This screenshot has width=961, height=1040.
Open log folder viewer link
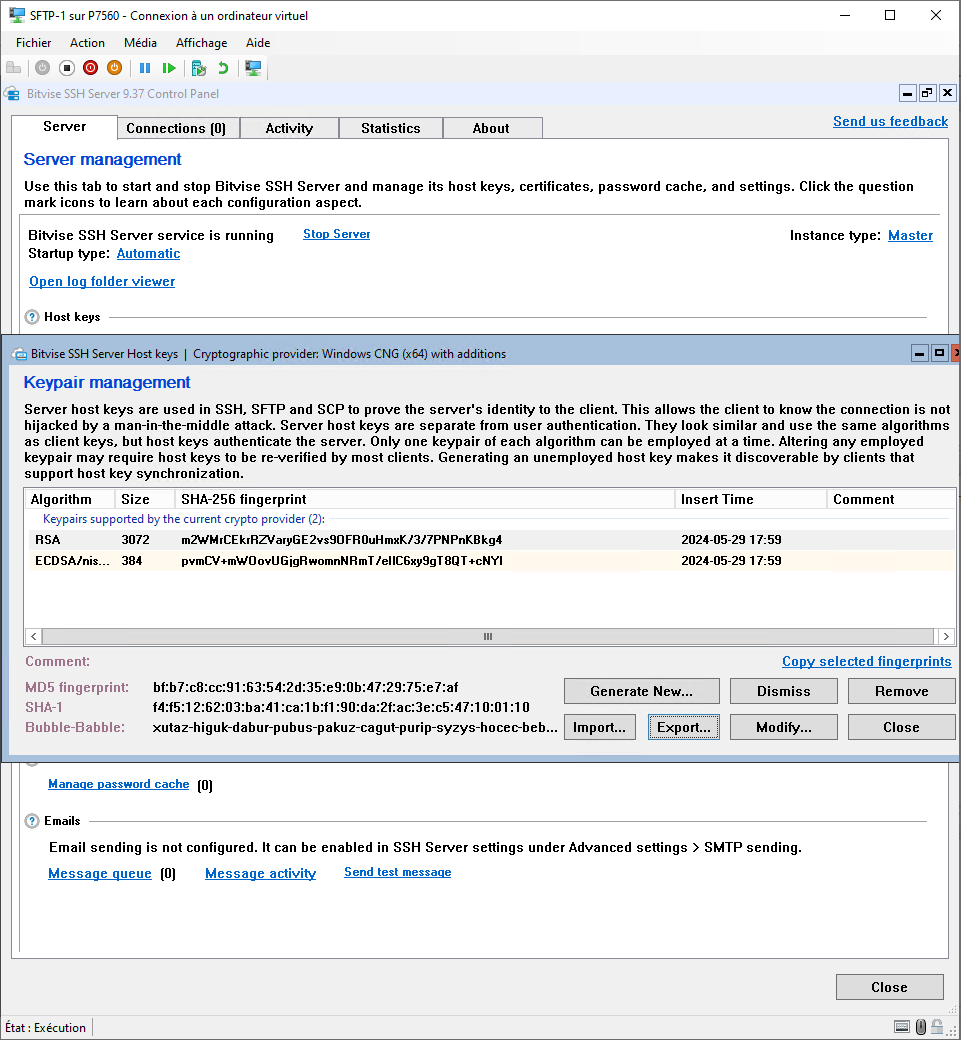(102, 281)
